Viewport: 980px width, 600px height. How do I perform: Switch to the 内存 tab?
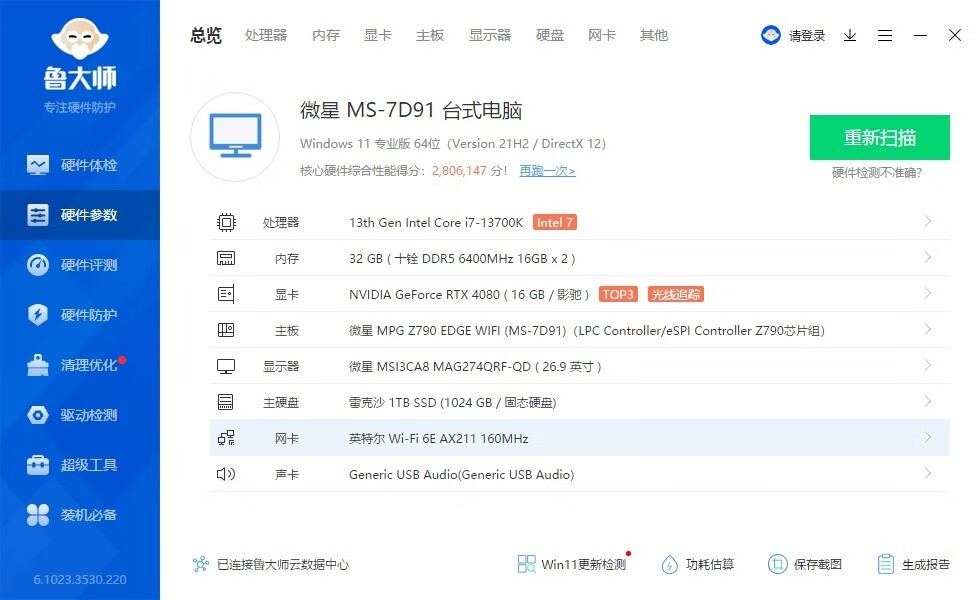[x=326, y=36]
